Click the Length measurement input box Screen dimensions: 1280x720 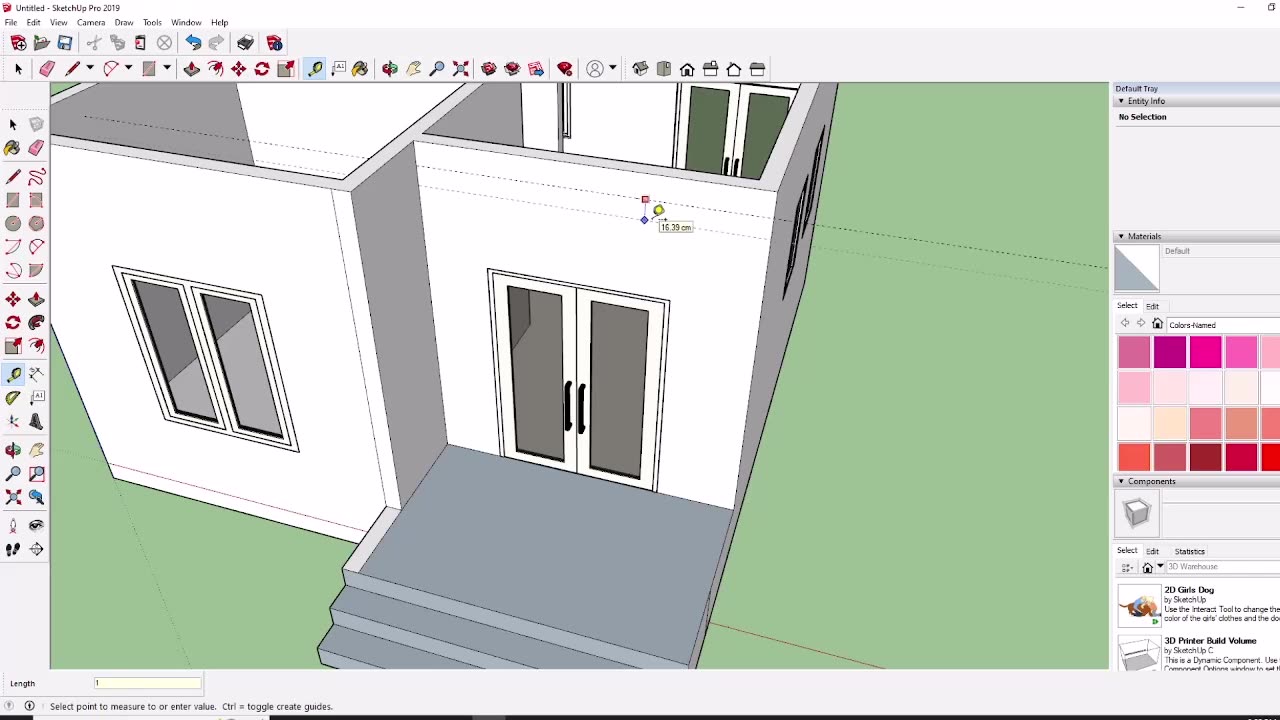coord(148,683)
